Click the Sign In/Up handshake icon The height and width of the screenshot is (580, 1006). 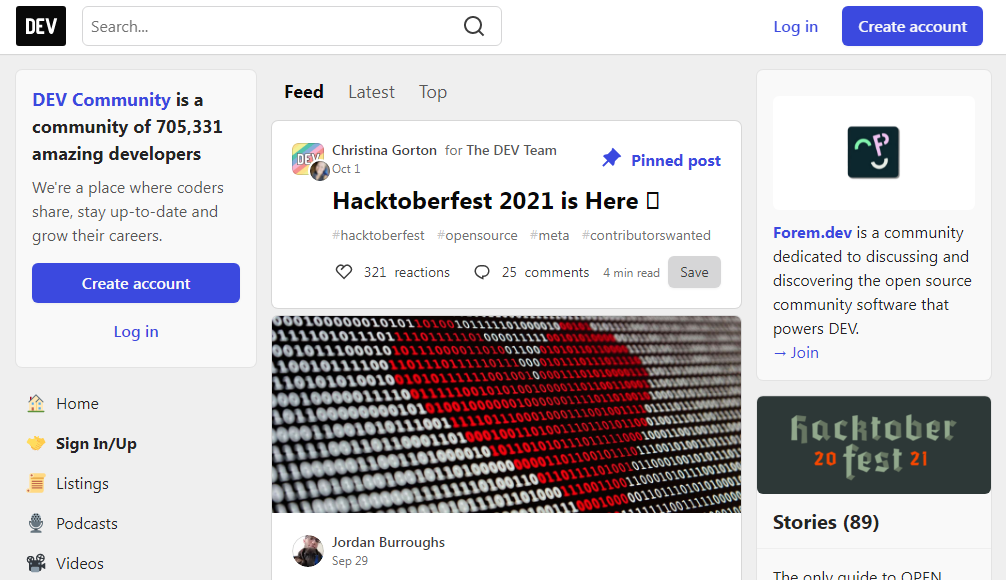click(x=36, y=443)
